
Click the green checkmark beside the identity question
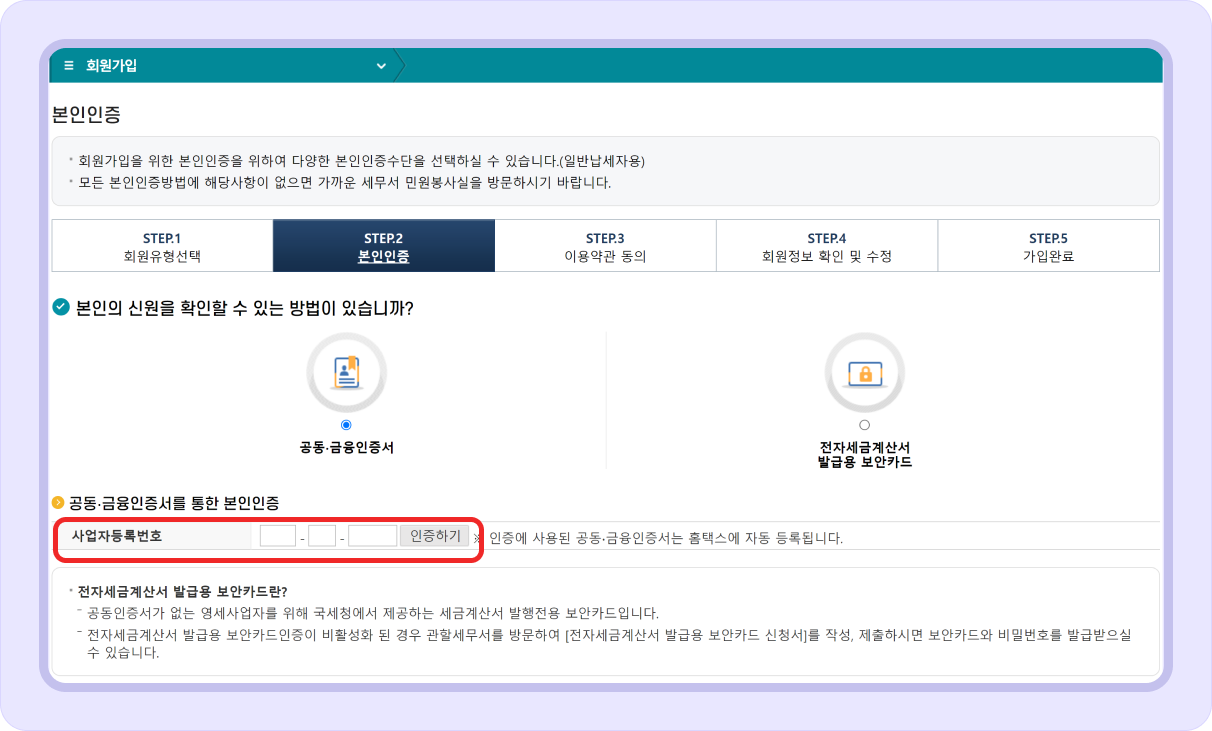click(x=62, y=307)
